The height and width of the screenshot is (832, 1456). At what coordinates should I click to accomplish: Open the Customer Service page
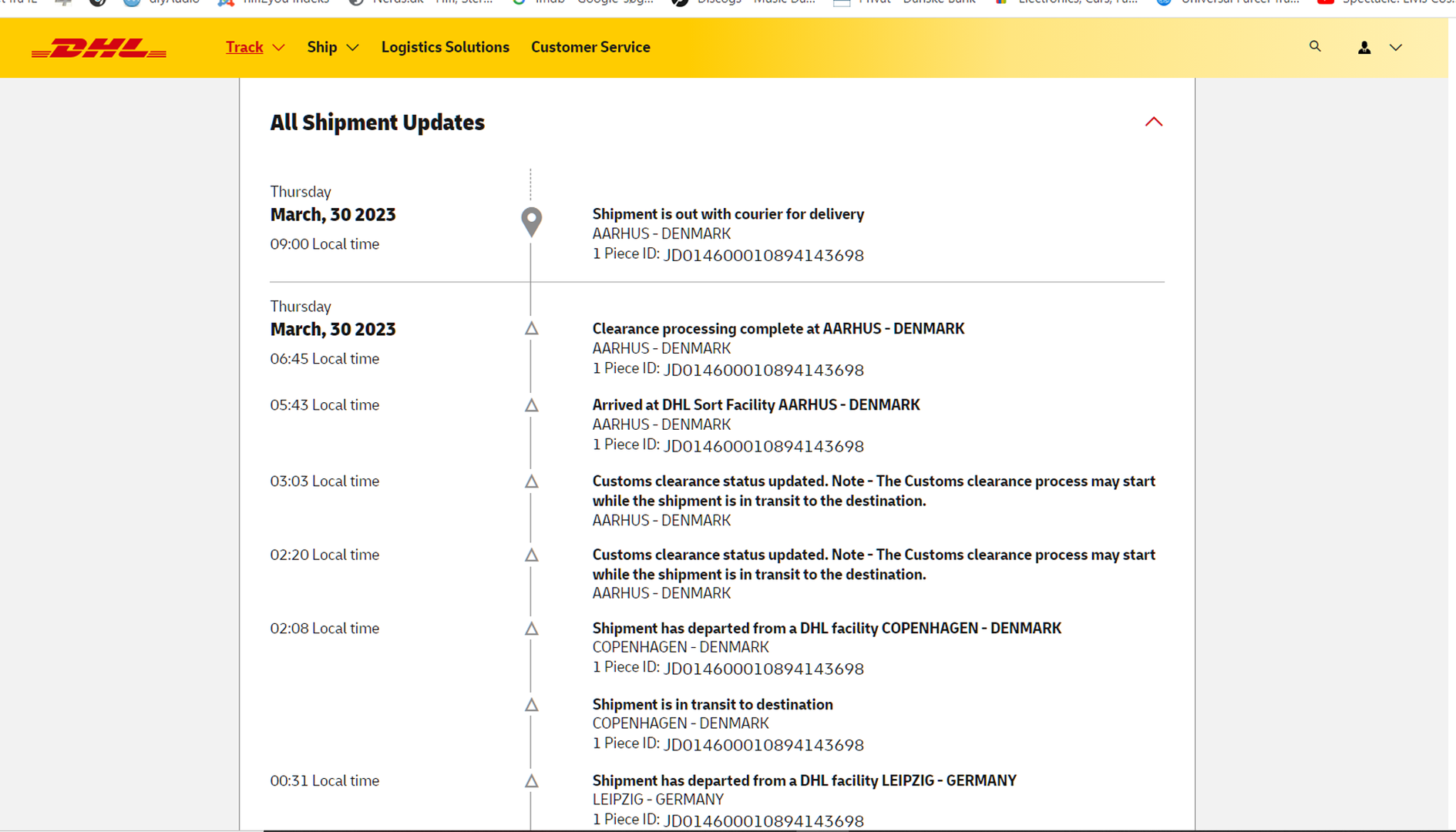[590, 47]
